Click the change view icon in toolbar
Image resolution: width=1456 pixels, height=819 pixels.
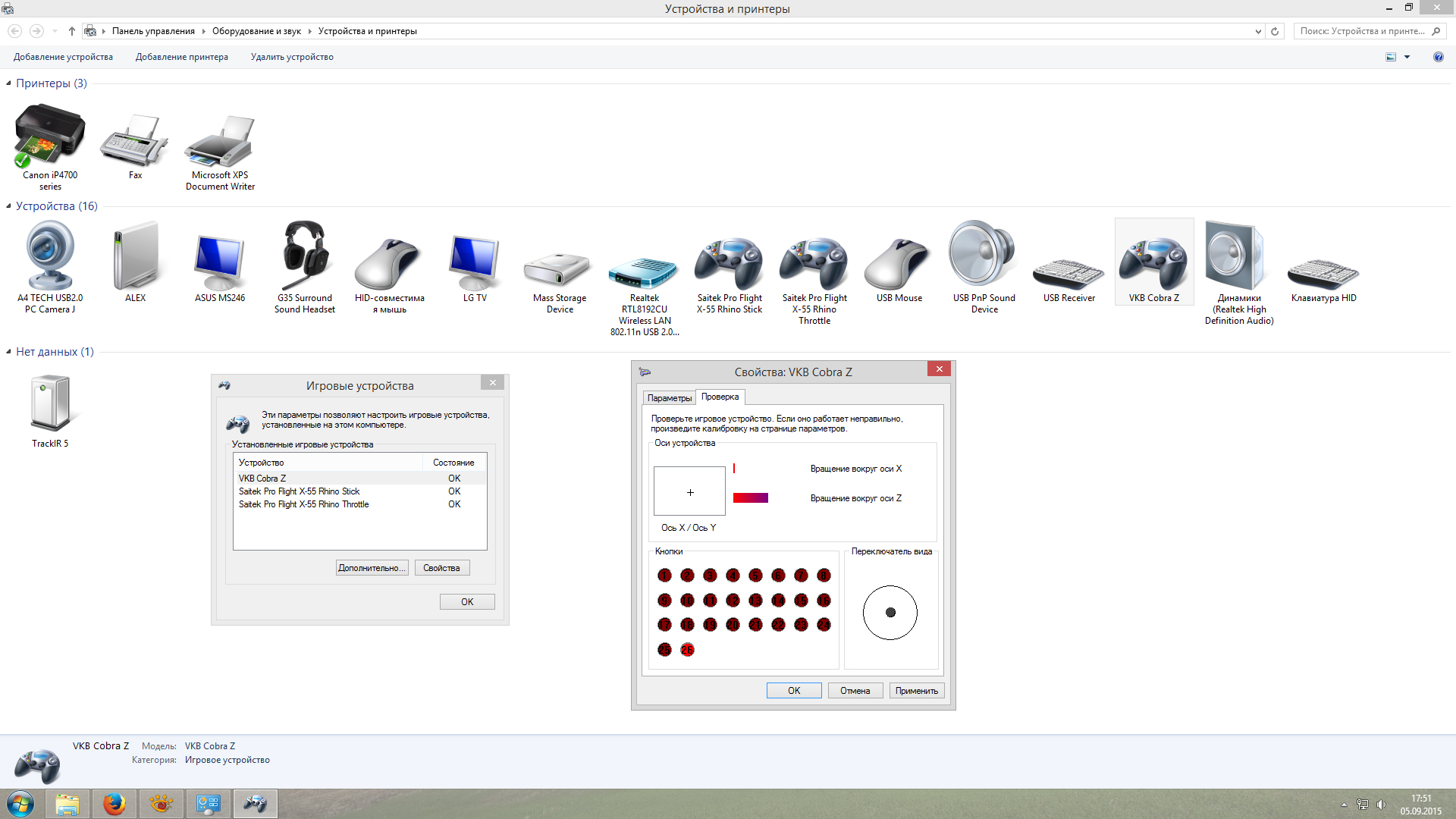(1391, 57)
